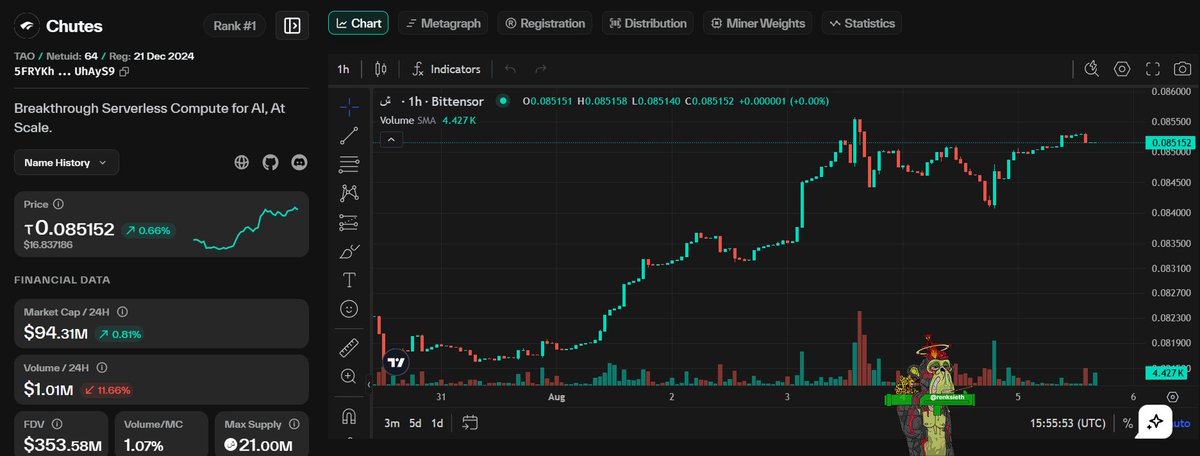
Task: Expand the Name History dropdown
Action: click(66, 162)
